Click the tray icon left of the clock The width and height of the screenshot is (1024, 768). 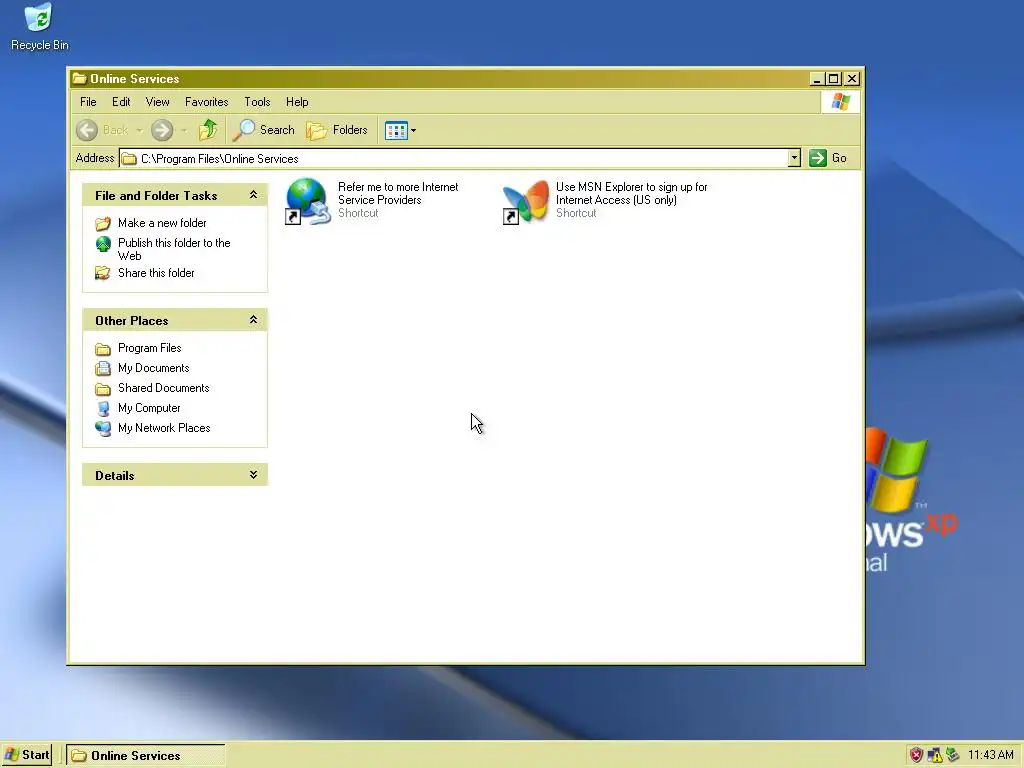coord(953,756)
